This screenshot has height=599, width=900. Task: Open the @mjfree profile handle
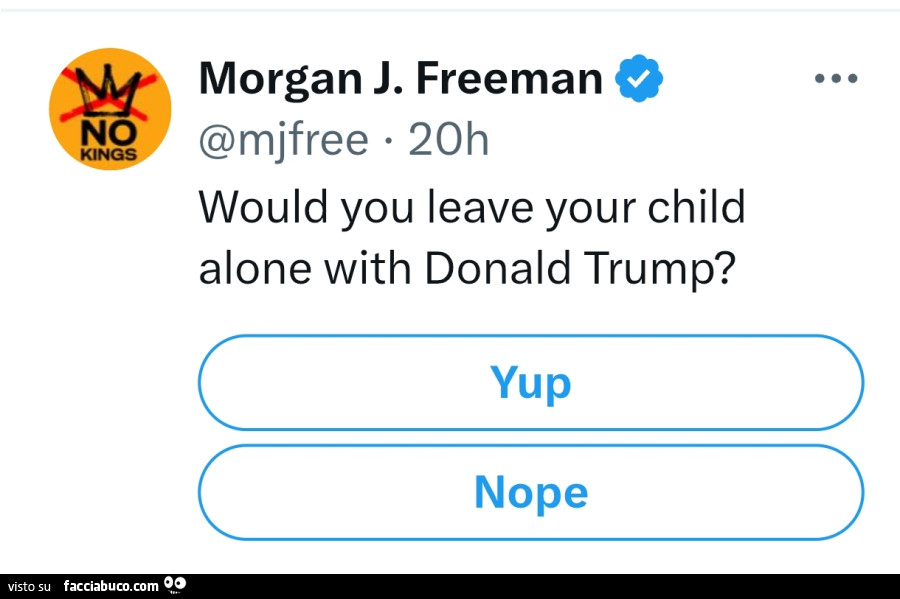[x=283, y=139]
